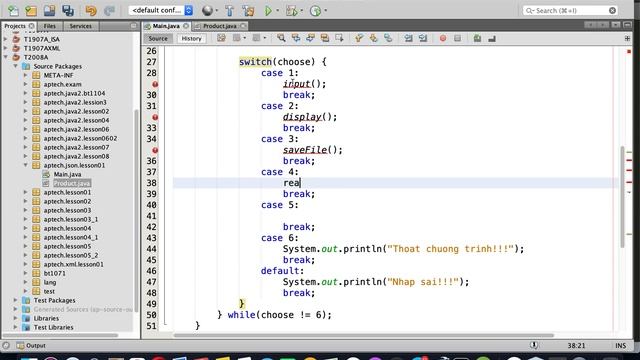Screen dimensions: 640x360
Task: Open the Output panel button
Action: [31, 345]
